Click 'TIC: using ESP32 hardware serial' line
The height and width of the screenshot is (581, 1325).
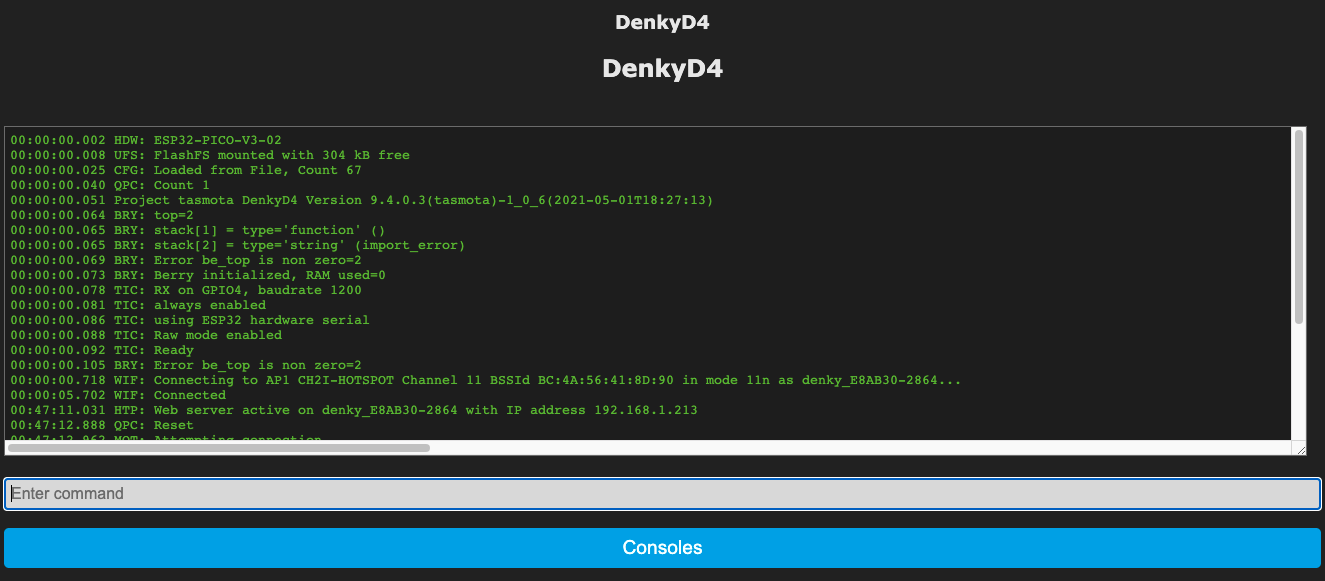tap(190, 320)
